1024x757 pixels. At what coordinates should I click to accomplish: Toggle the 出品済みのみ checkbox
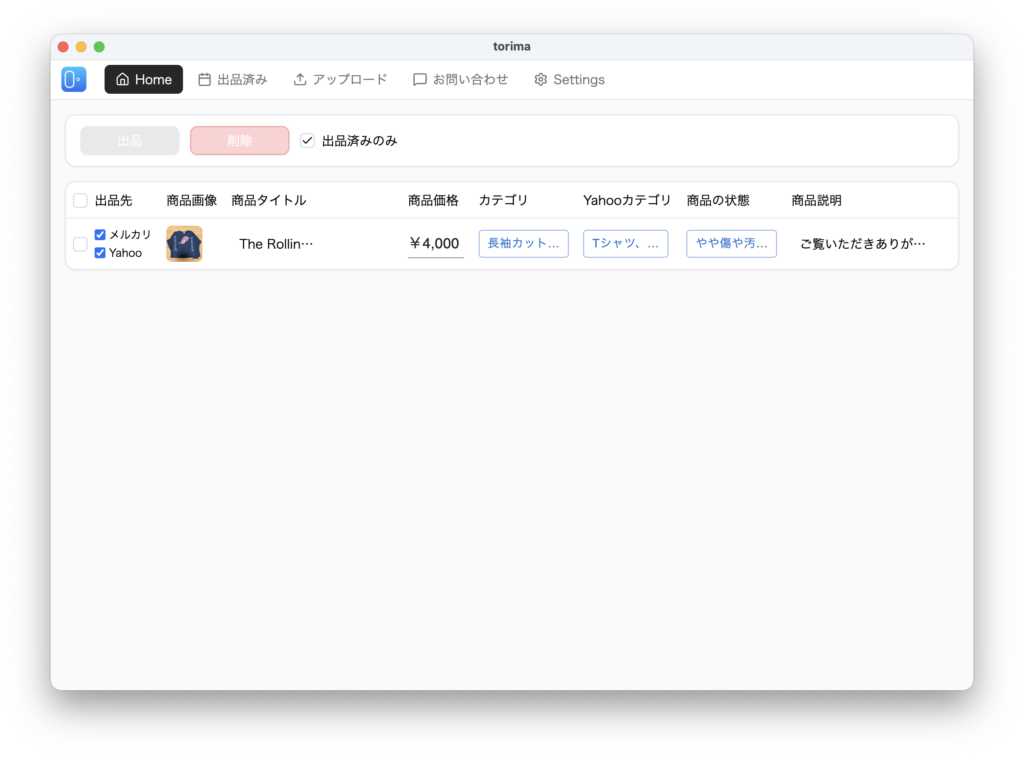308,141
